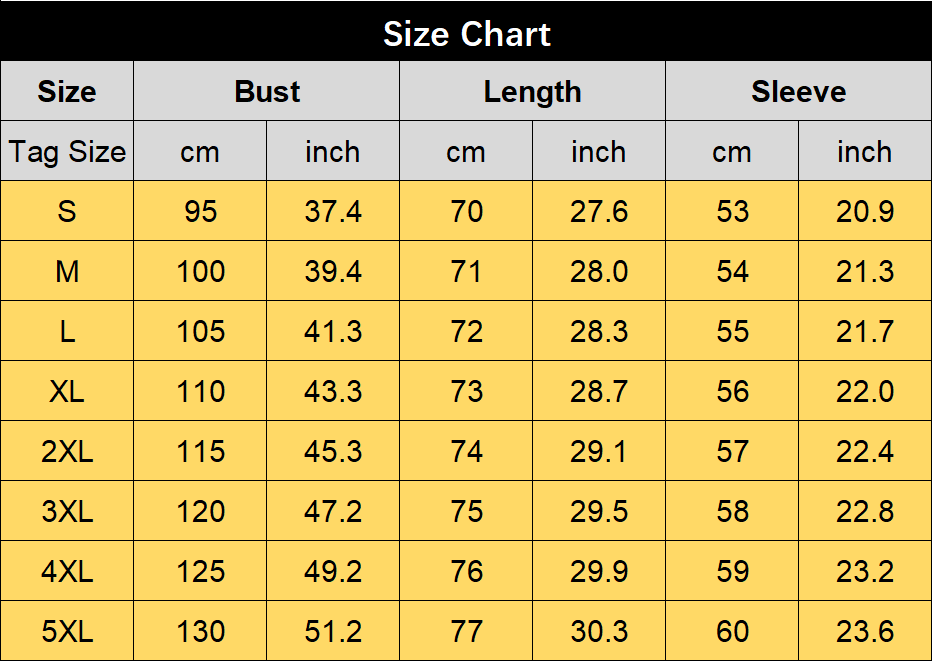
Task: Select the bust inch value 39.4
Action: point(333,271)
